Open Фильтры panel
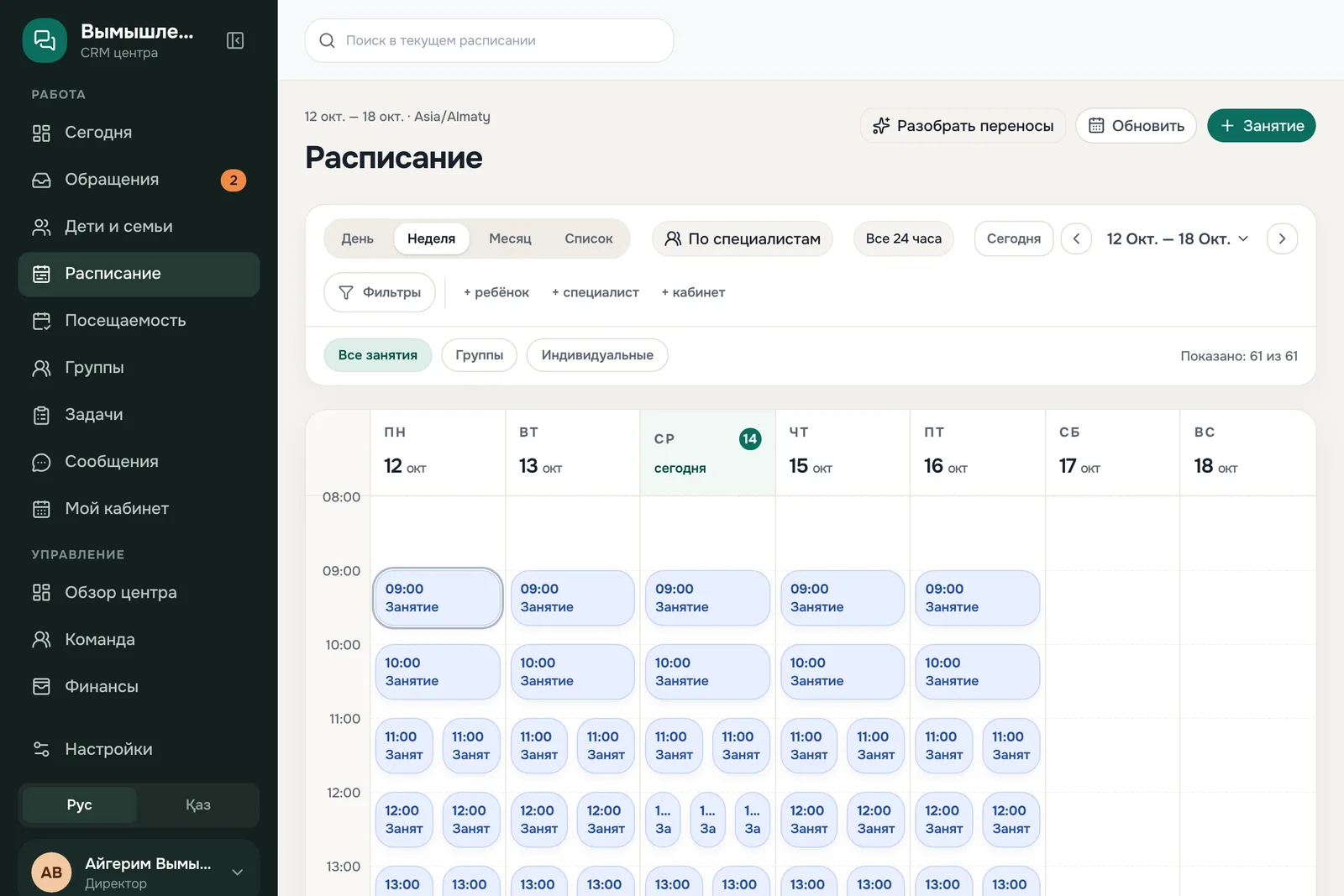The height and width of the screenshot is (896, 1344). [x=380, y=292]
